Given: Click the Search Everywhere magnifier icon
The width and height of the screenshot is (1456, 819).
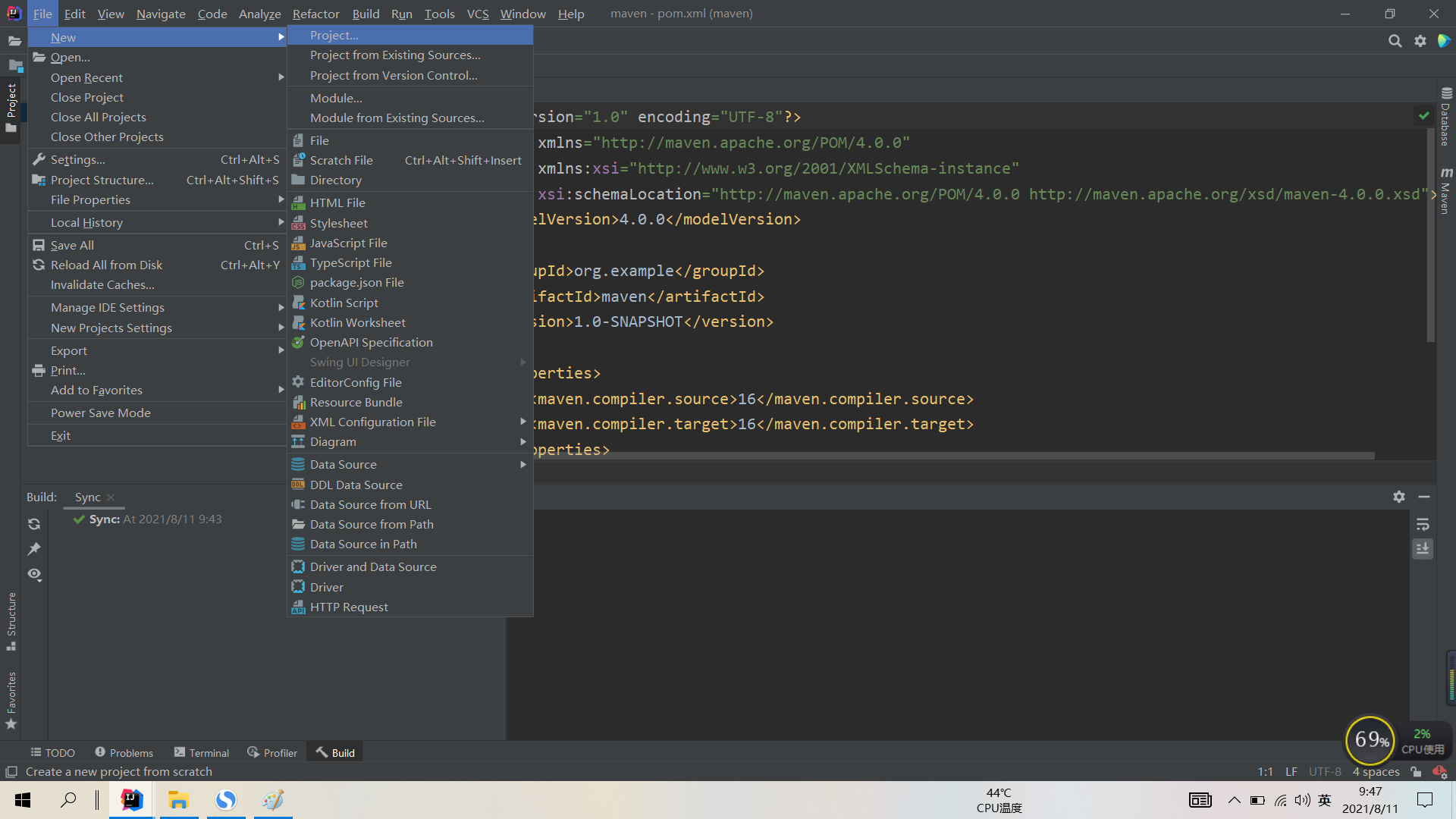Looking at the screenshot, I should click(1395, 41).
